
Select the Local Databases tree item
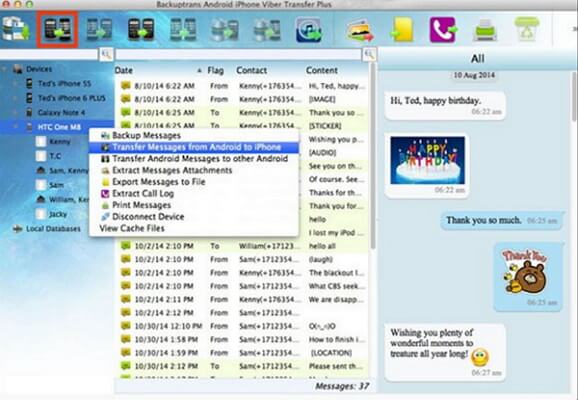tap(53, 229)
